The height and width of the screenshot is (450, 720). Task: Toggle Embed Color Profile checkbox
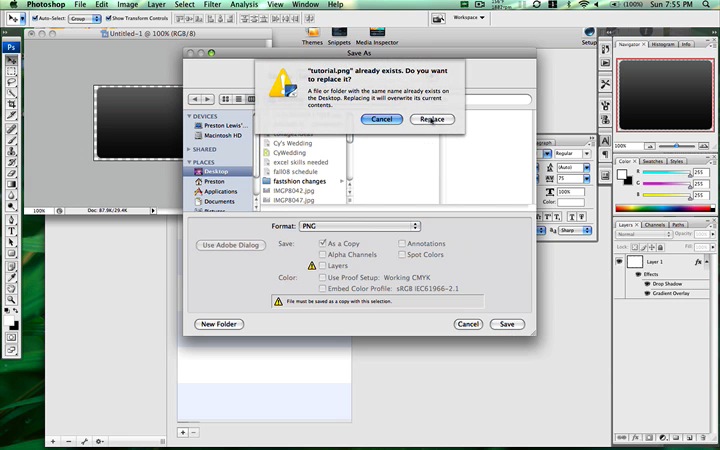pyautogui.click(x=322, y=288)
